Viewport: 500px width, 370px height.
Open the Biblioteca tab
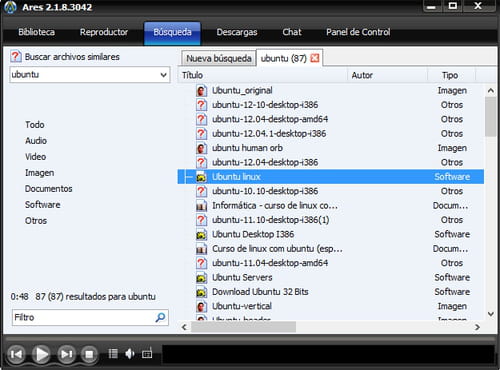36,32
